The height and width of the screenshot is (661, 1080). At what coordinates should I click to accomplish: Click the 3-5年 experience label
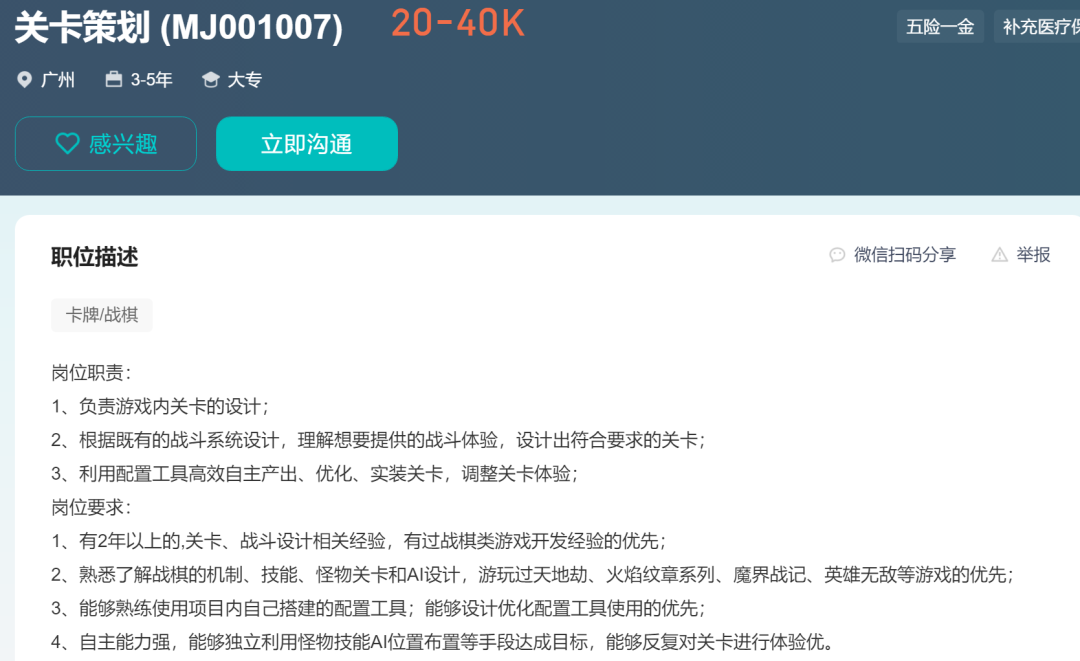click(x=152, y=79)
